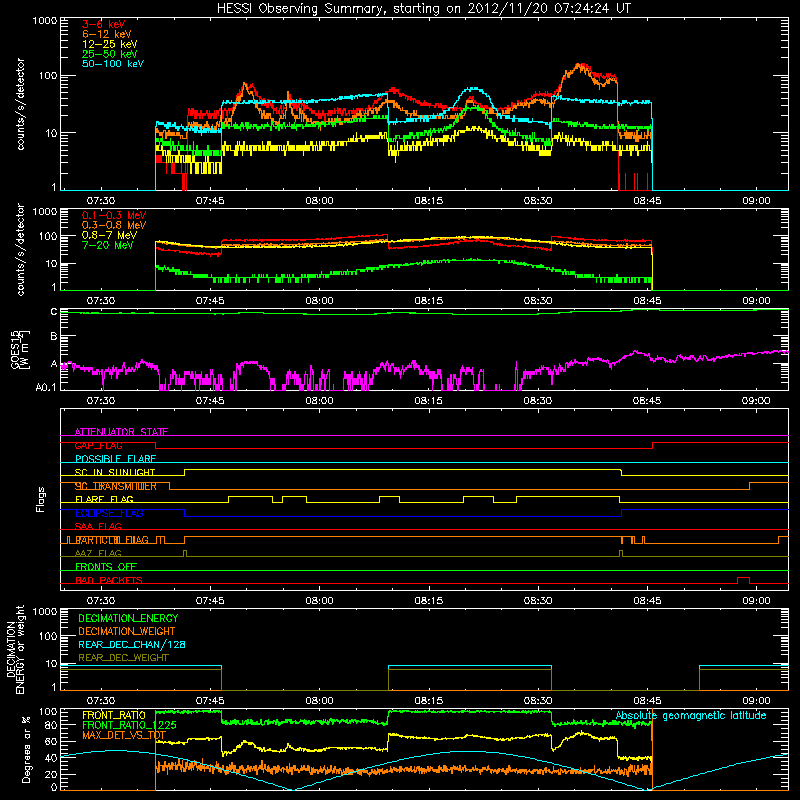This screenshot has width=800, height=800.
Task: Click 08:15 time tick under the MeV panel
Action: click(429, 301)
